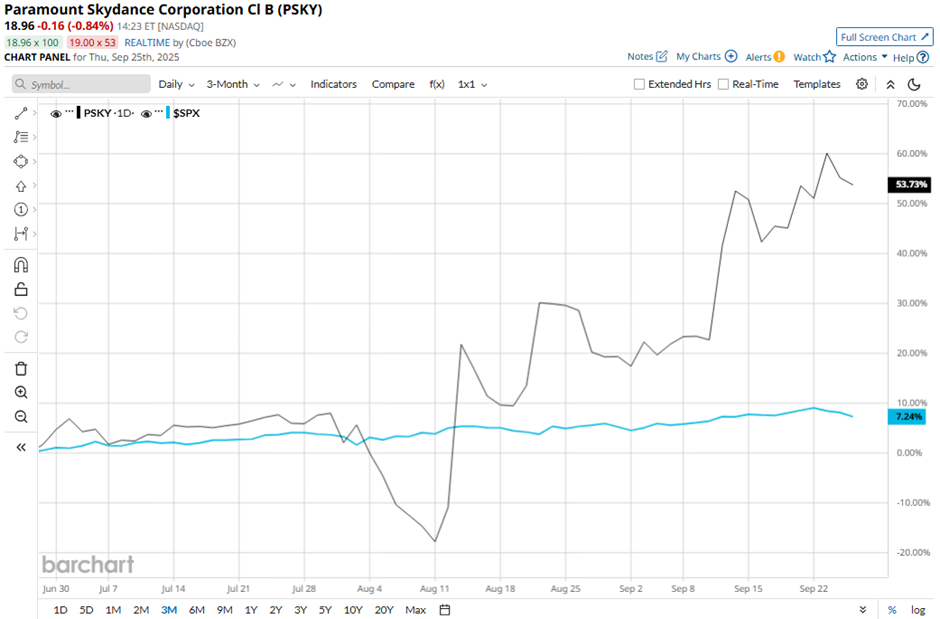Select the 10Y time range
940x619 pixels.
pos(353,609)
